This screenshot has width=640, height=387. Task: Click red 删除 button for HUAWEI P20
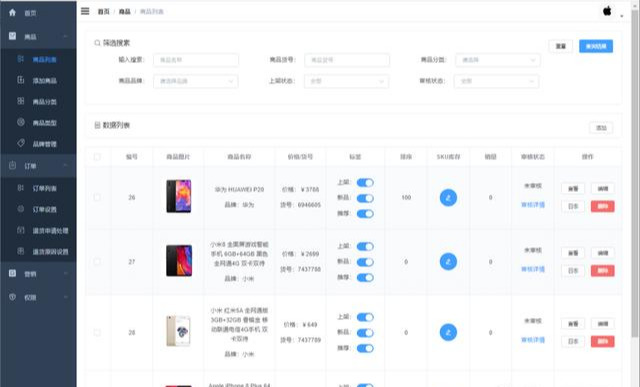pos(602,206)
